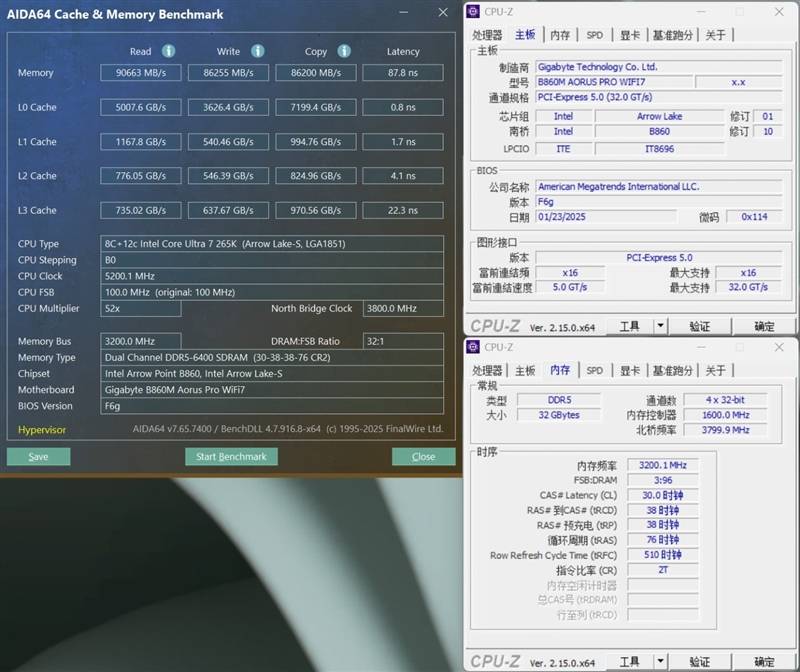This screenshot has width=800, height=672.
Task: Click memory controller value 1600.0 MHz
Action: point(726,415)
